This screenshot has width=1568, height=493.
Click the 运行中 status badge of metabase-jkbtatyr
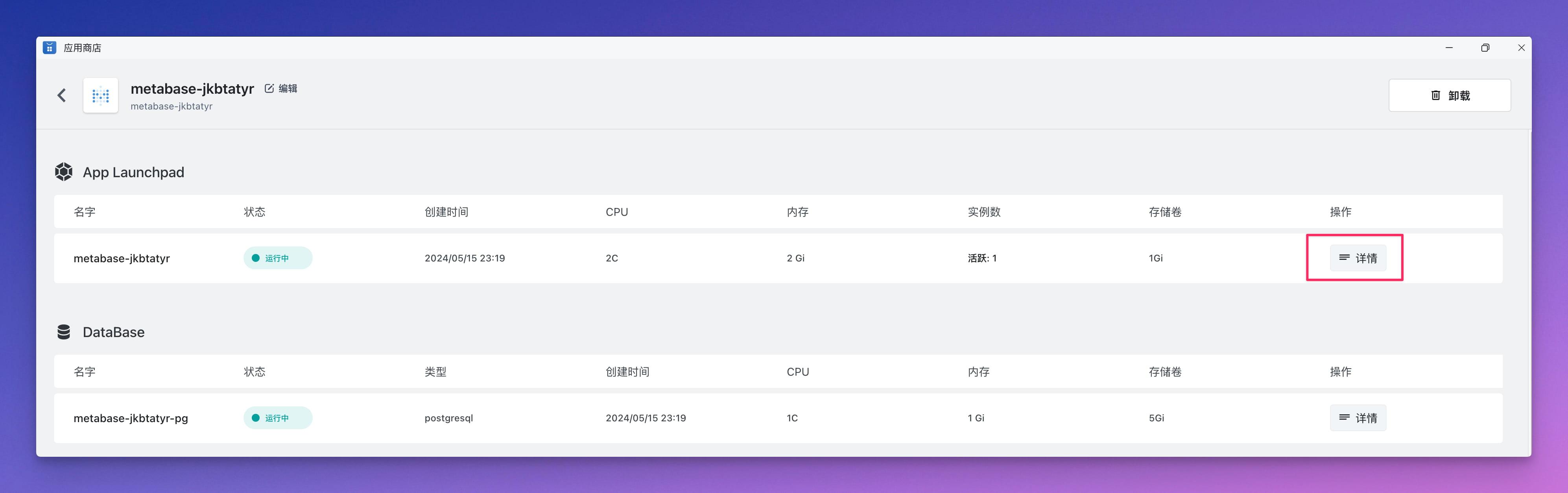pyautogui.click(x=278, y=258)
